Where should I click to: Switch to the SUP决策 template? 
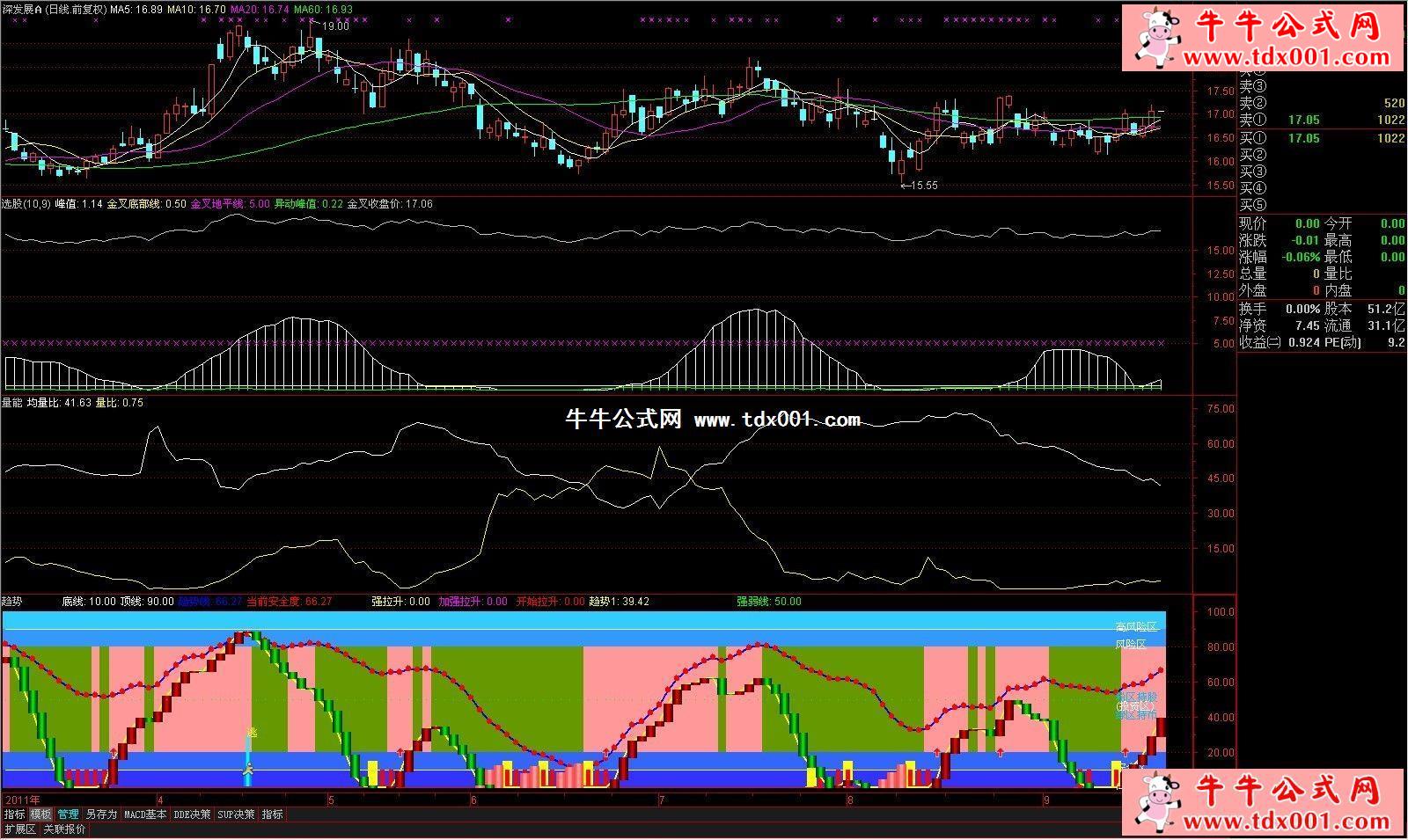pos(237,814)
